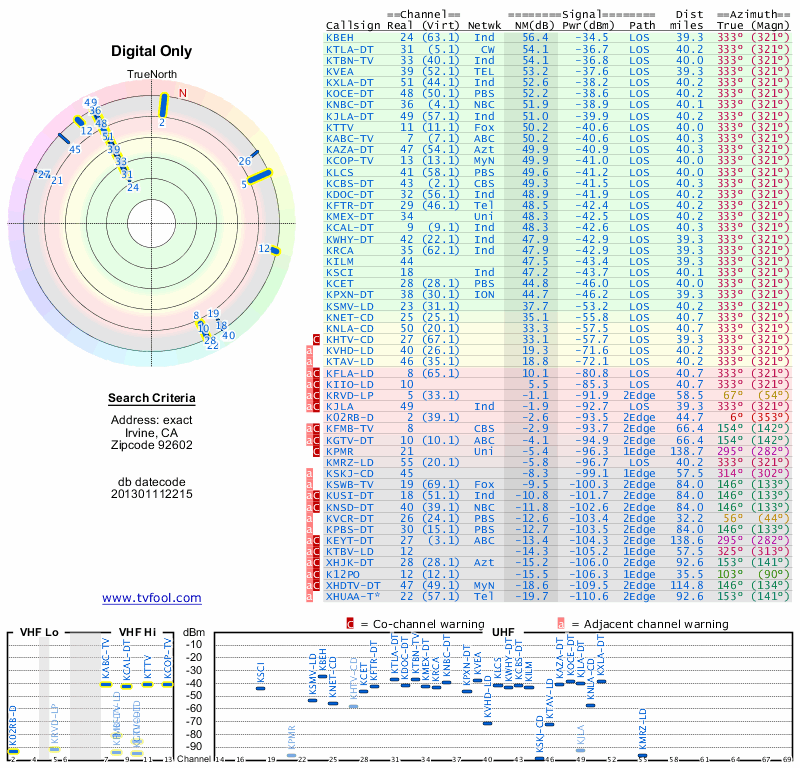
Task: Click the co-channel warning icon beside KHTV-CD
Action: click(x=316, y=339)
